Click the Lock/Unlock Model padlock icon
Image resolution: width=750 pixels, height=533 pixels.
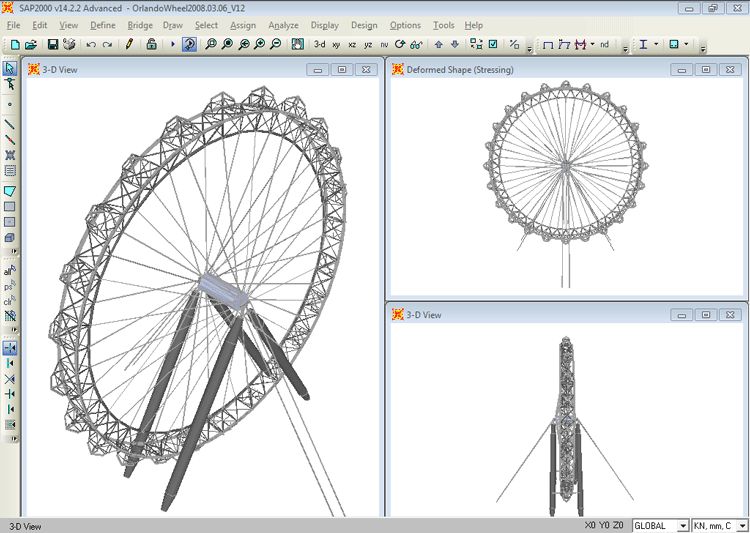[150, 45]
